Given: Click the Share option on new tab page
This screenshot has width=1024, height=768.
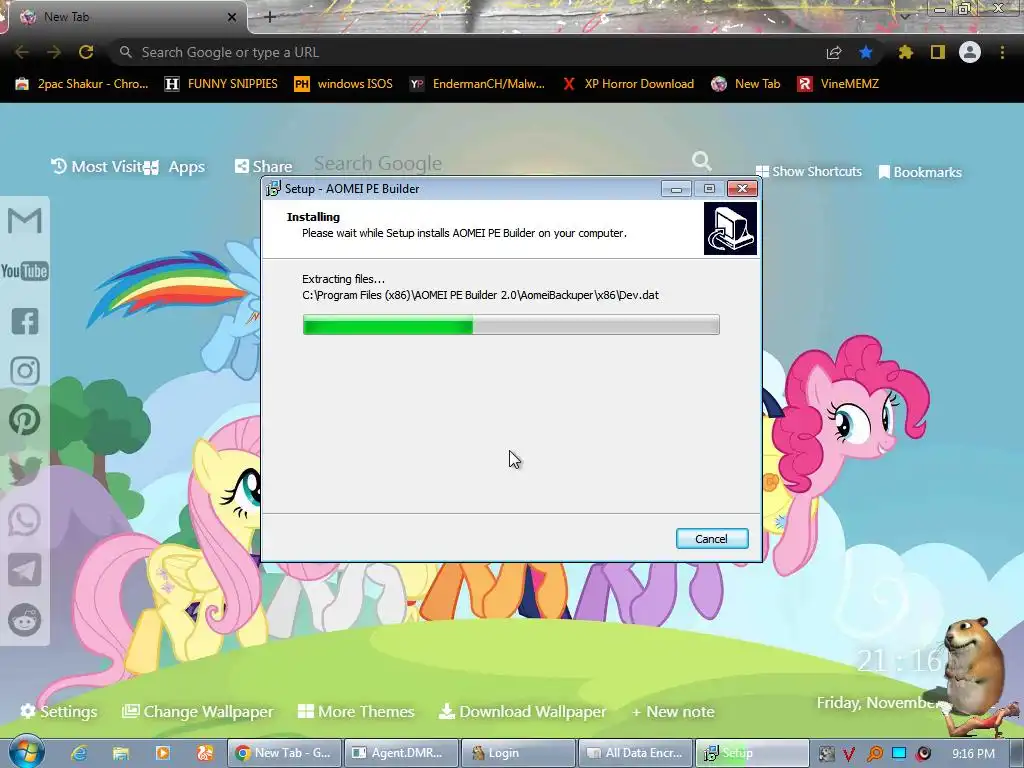Looking at the screenshot, I should point(264,167).
